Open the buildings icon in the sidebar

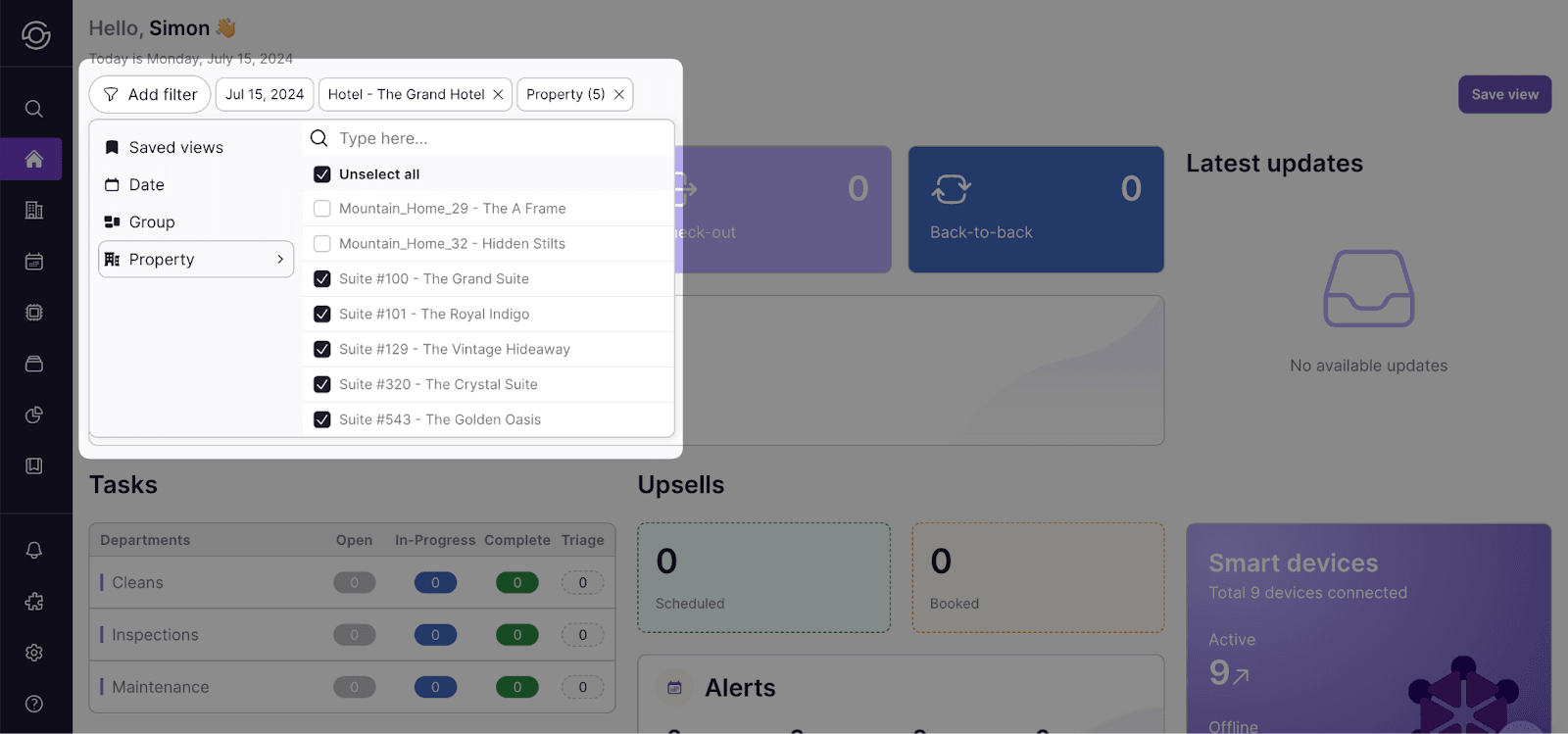[34, 210]
